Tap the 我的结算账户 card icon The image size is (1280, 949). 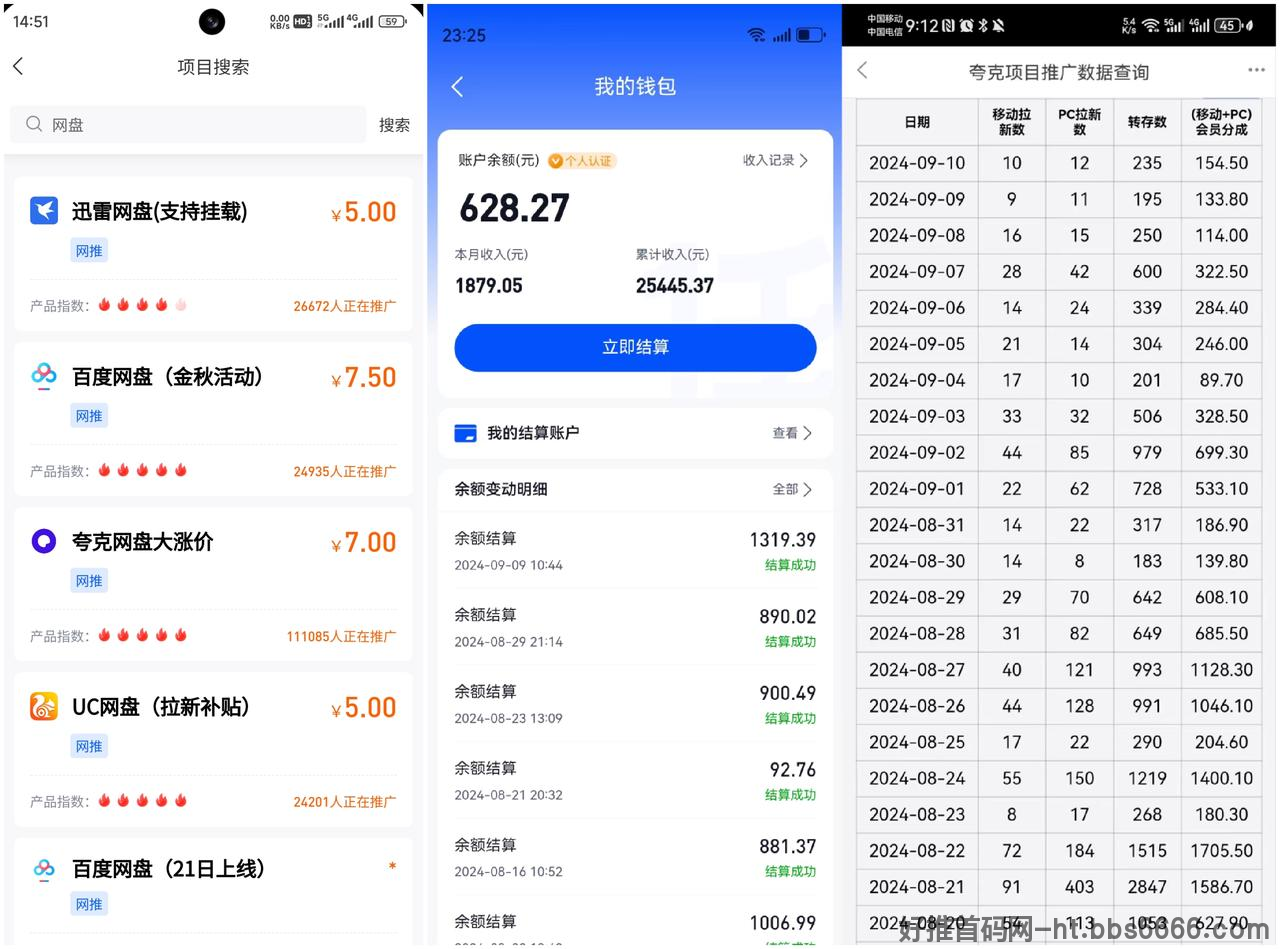[465, 433]
